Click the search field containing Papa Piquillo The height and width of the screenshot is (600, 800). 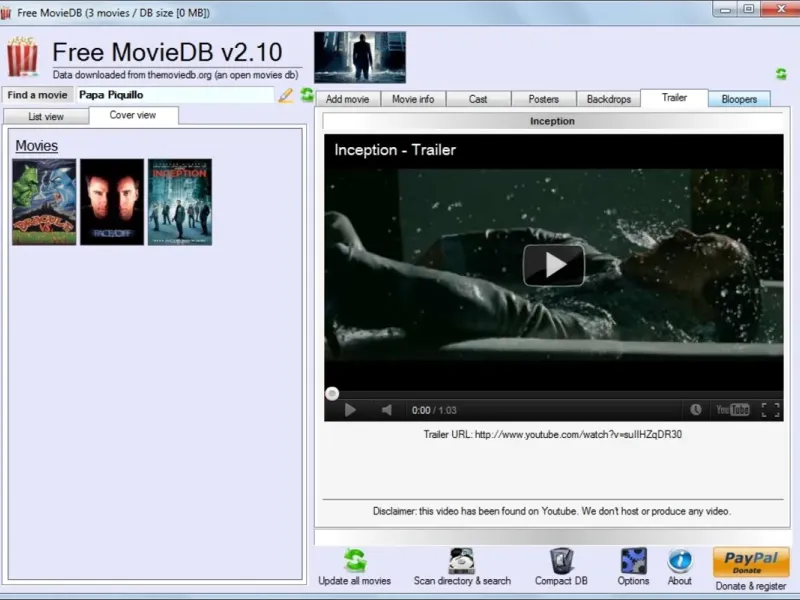click(x=174, y=95)
